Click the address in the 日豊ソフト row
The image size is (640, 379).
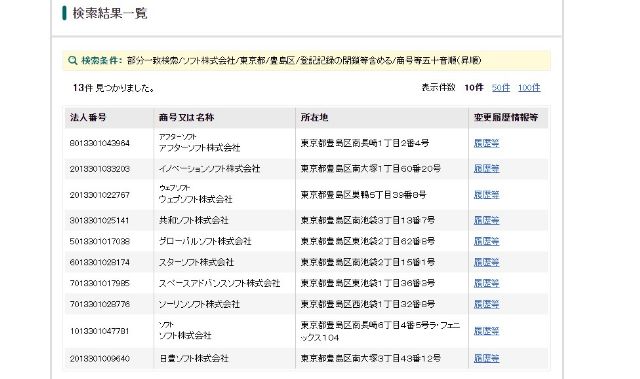point(371,359)
